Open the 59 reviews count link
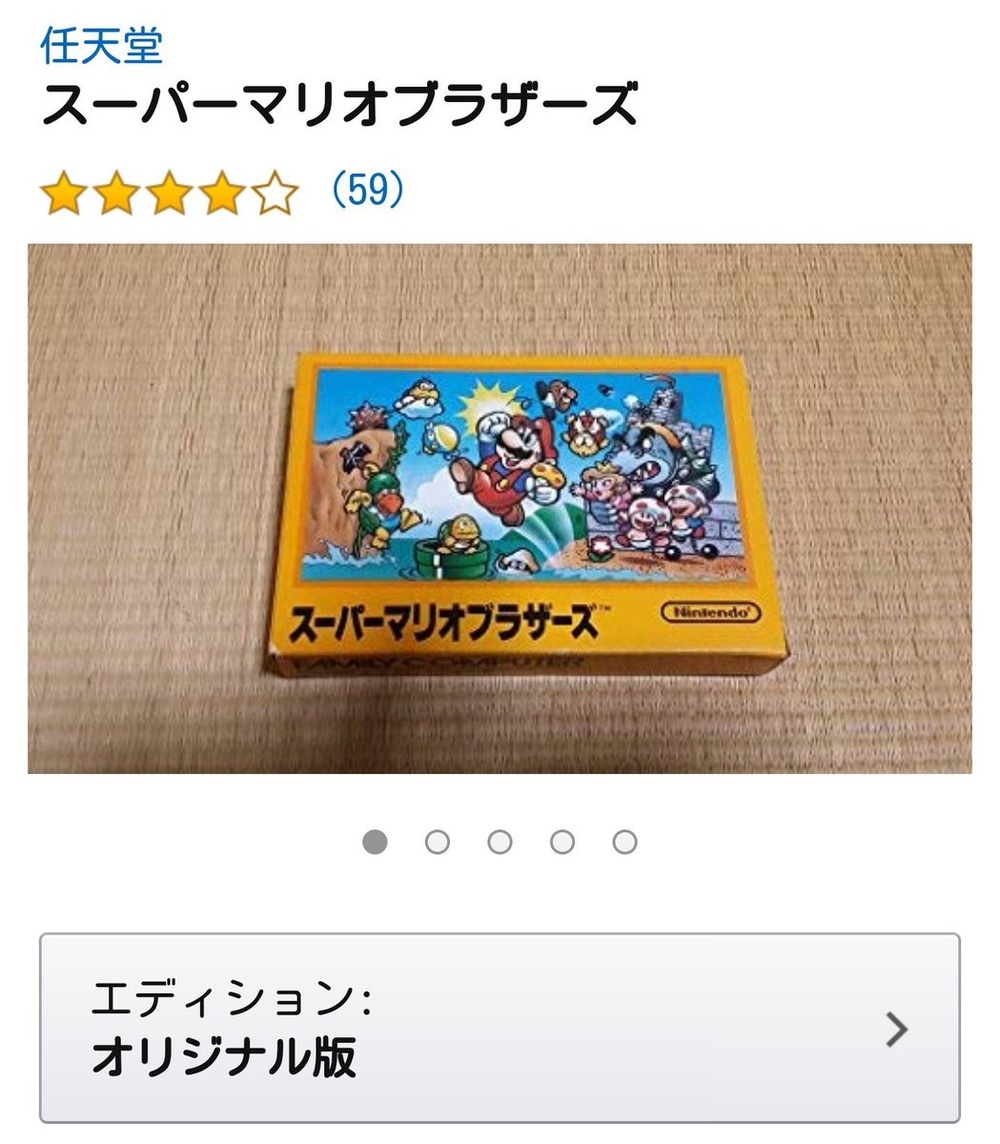Viewport: 1000px width, 1144px height. (x=367, y=190)
